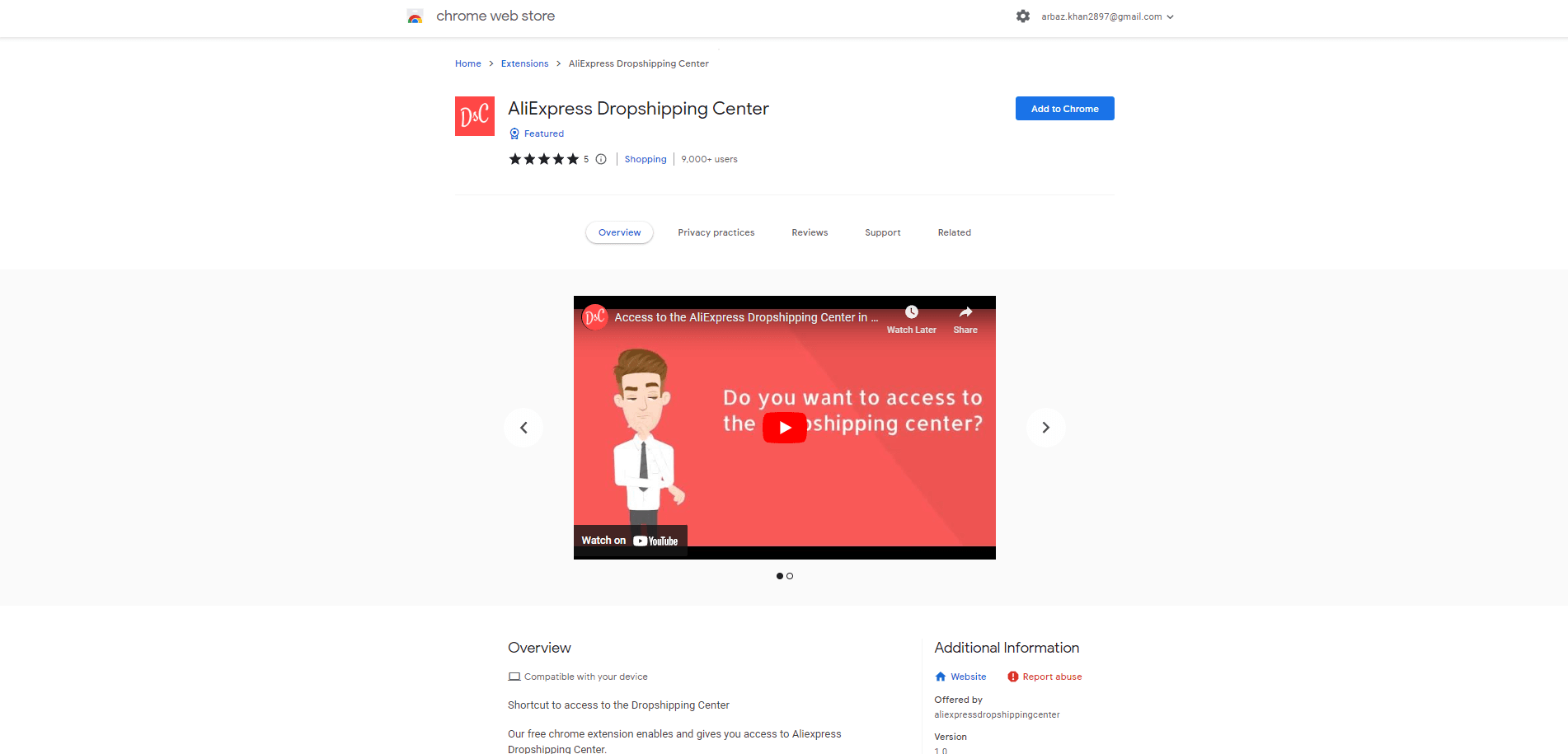Click the laptop compatible-device icon
The image size is (1568, 754).
pyautogui.click(x=514, y=677)
